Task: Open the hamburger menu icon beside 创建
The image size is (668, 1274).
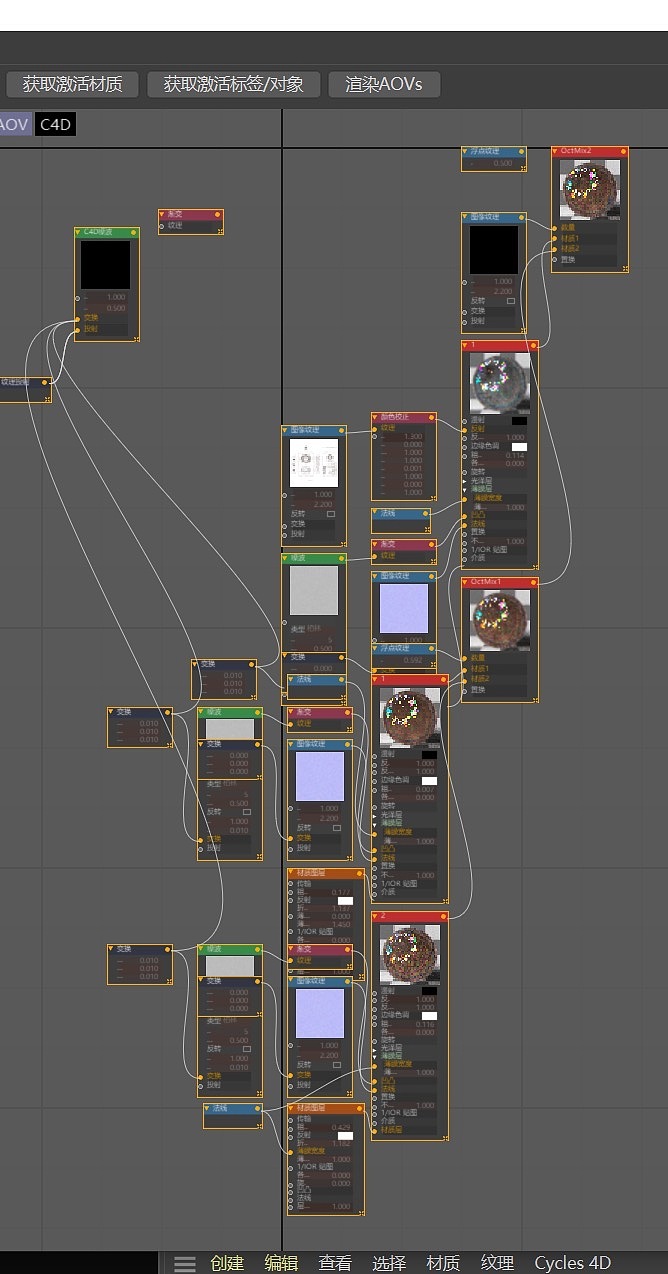Action: [184, 1263]
